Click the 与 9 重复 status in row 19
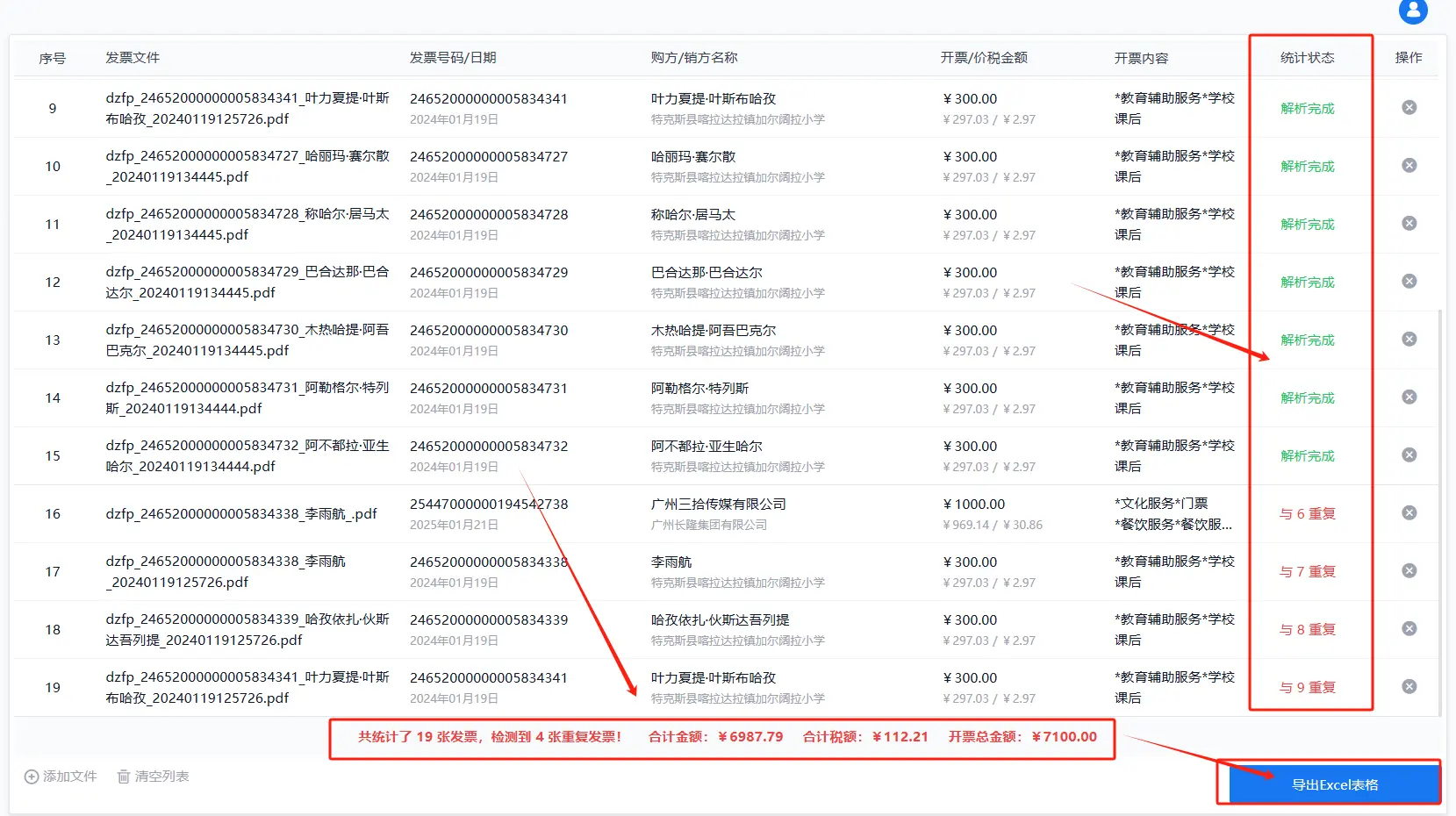Screen dimensions: 1456x816 1307,688
